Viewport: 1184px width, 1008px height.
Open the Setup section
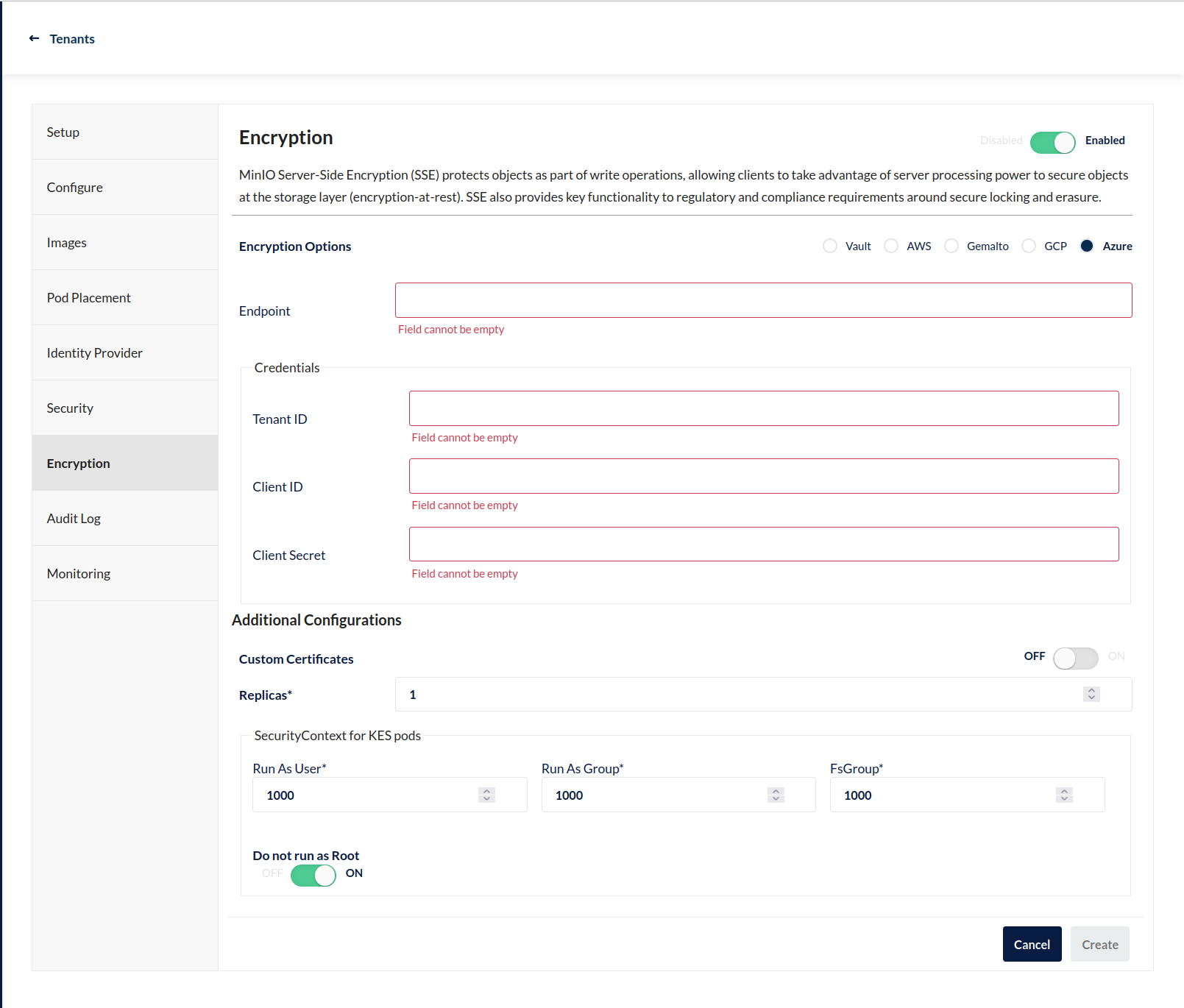click(125, 132)
